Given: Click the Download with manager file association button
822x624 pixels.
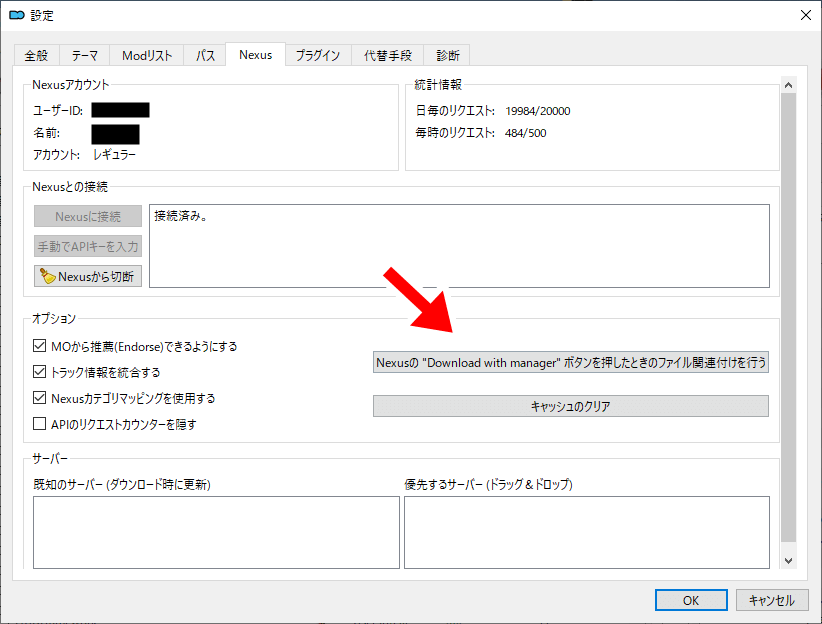Looking at the screenshot, I should pyautogui.click(x=571, y=362).
